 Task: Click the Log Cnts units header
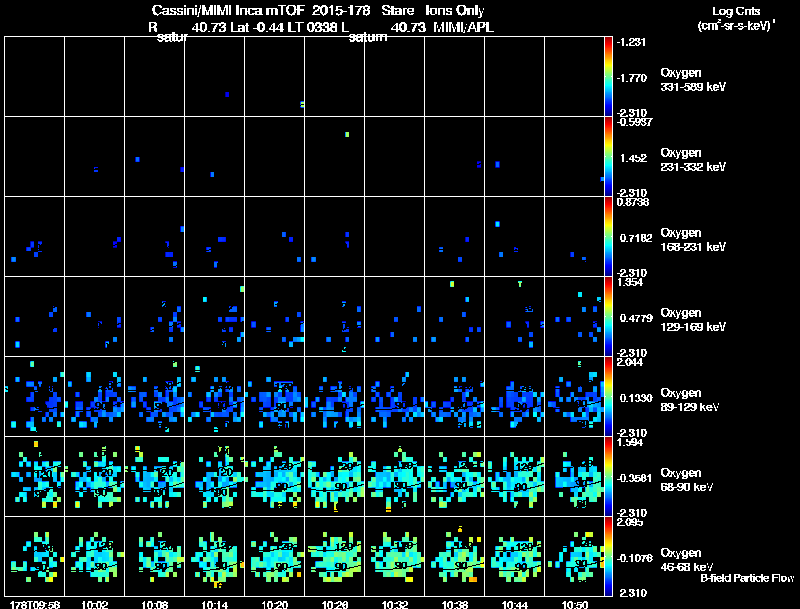click(736, 18)
